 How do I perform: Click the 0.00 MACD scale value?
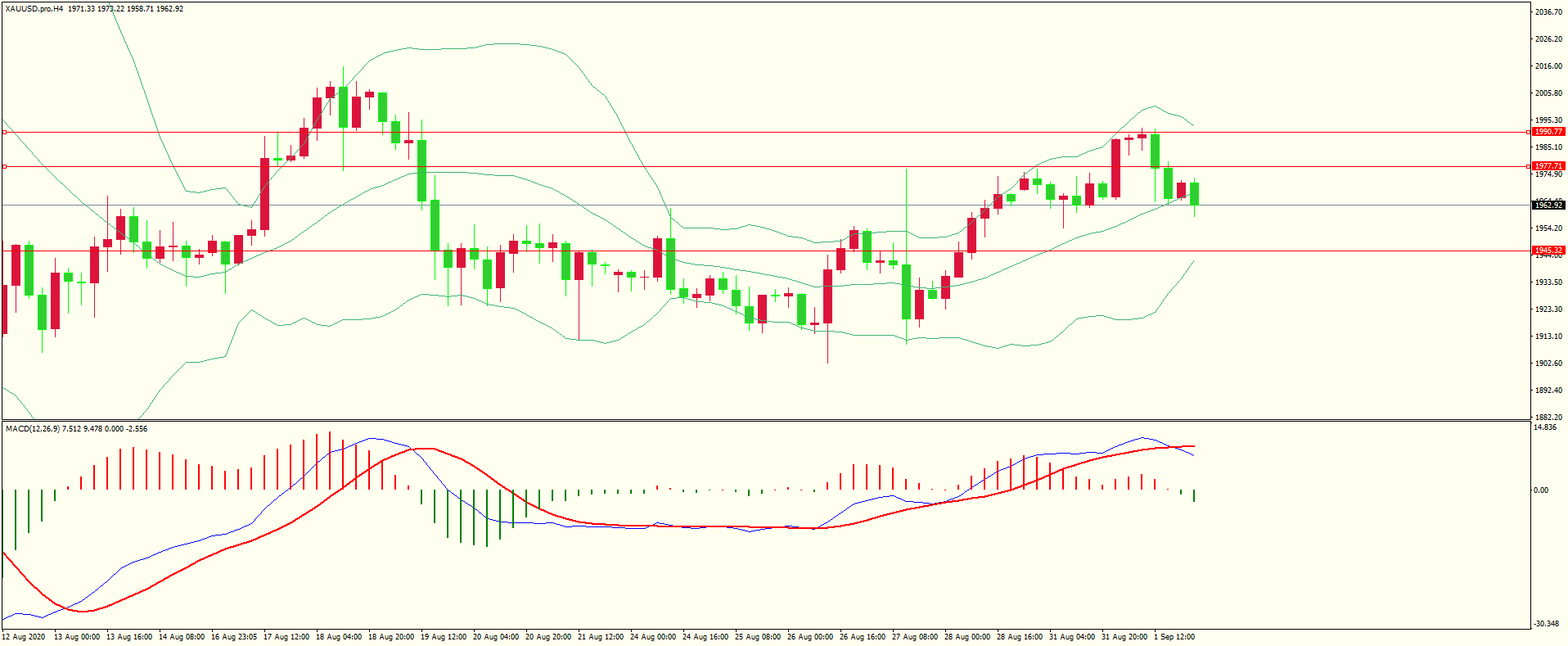click(x=1541, y=490)
